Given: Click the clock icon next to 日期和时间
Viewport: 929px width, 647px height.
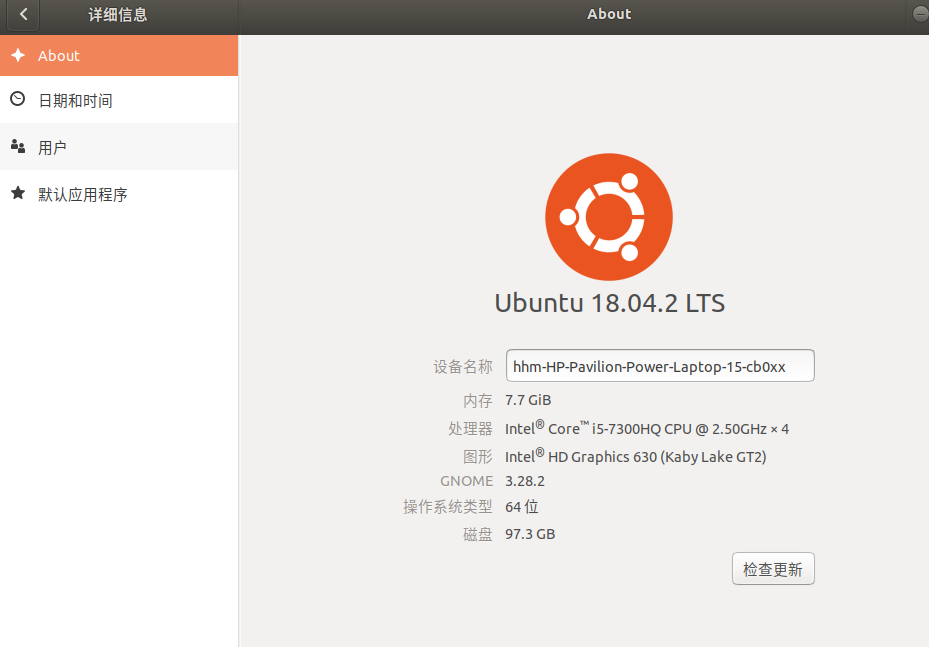Looking at the screenshot, I should pos(18,100).
